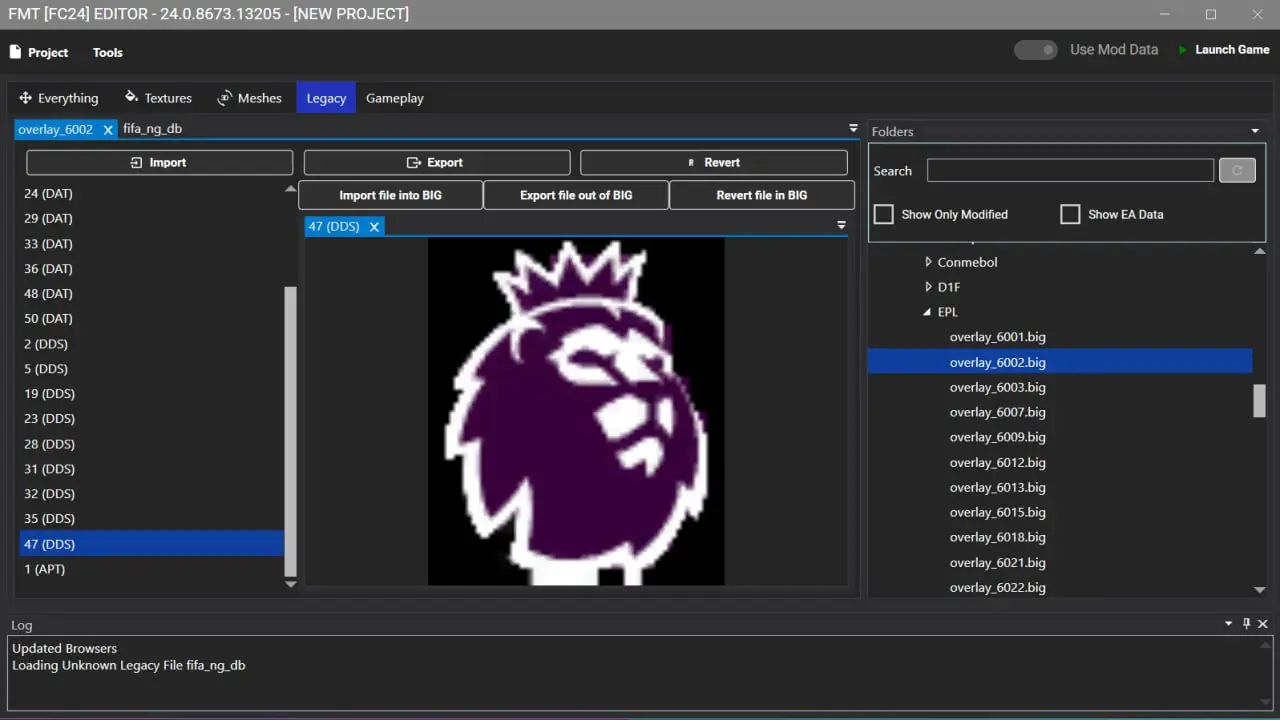1280x720 pixels.
Task: Click the file list vertical scrollbar
Action: pyautogui.click(x=291, y=432)
